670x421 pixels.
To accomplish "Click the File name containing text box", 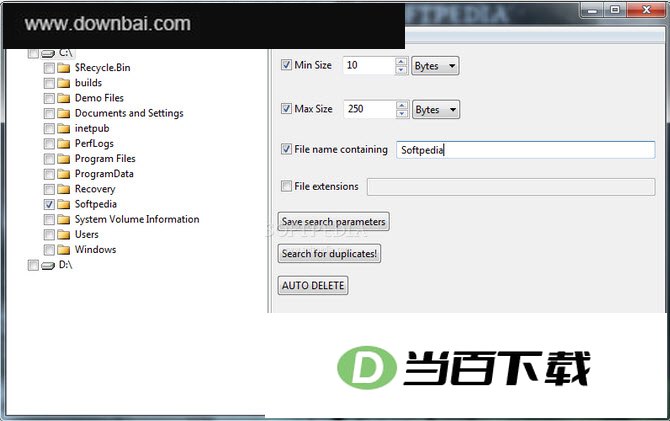I will tap(526, 150).
